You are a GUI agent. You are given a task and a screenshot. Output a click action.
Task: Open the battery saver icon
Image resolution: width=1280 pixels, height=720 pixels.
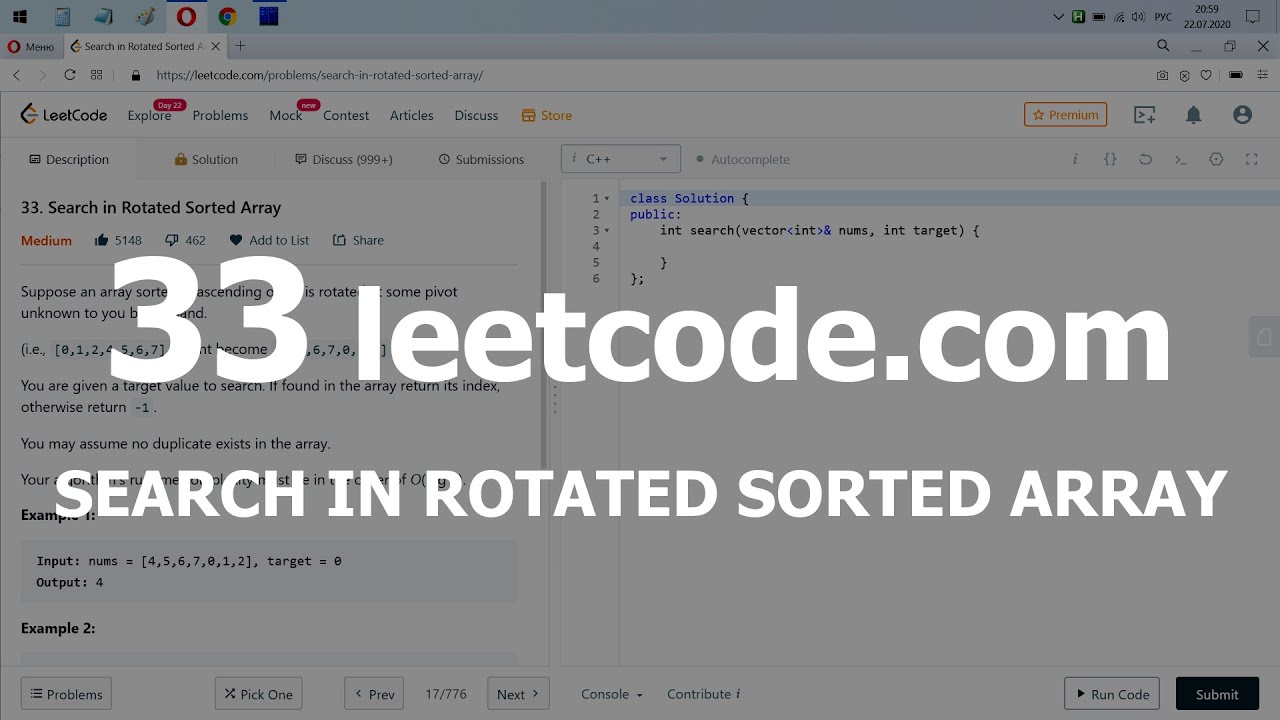[x=1236, y=75]
